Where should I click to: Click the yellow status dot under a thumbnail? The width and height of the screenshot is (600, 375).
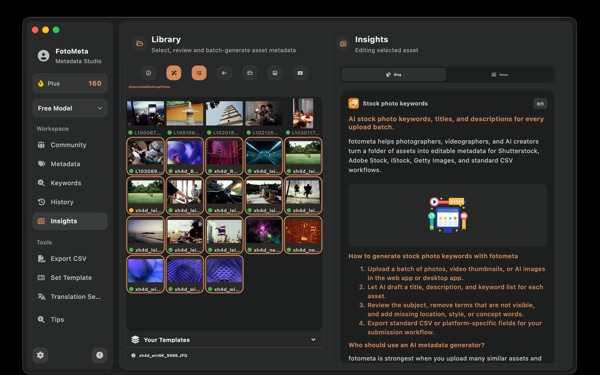coord(131,210)
